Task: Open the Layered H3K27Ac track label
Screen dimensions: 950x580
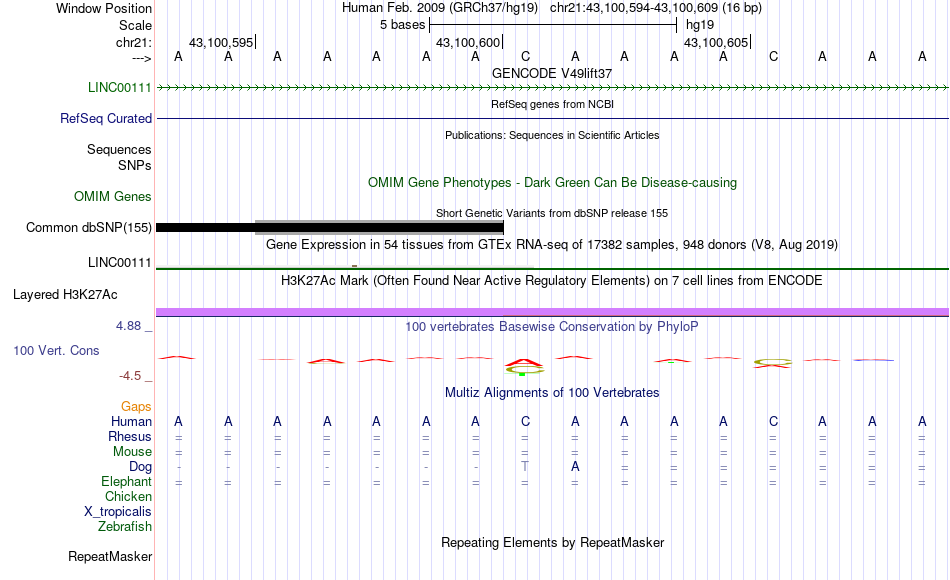Action: 65,295
